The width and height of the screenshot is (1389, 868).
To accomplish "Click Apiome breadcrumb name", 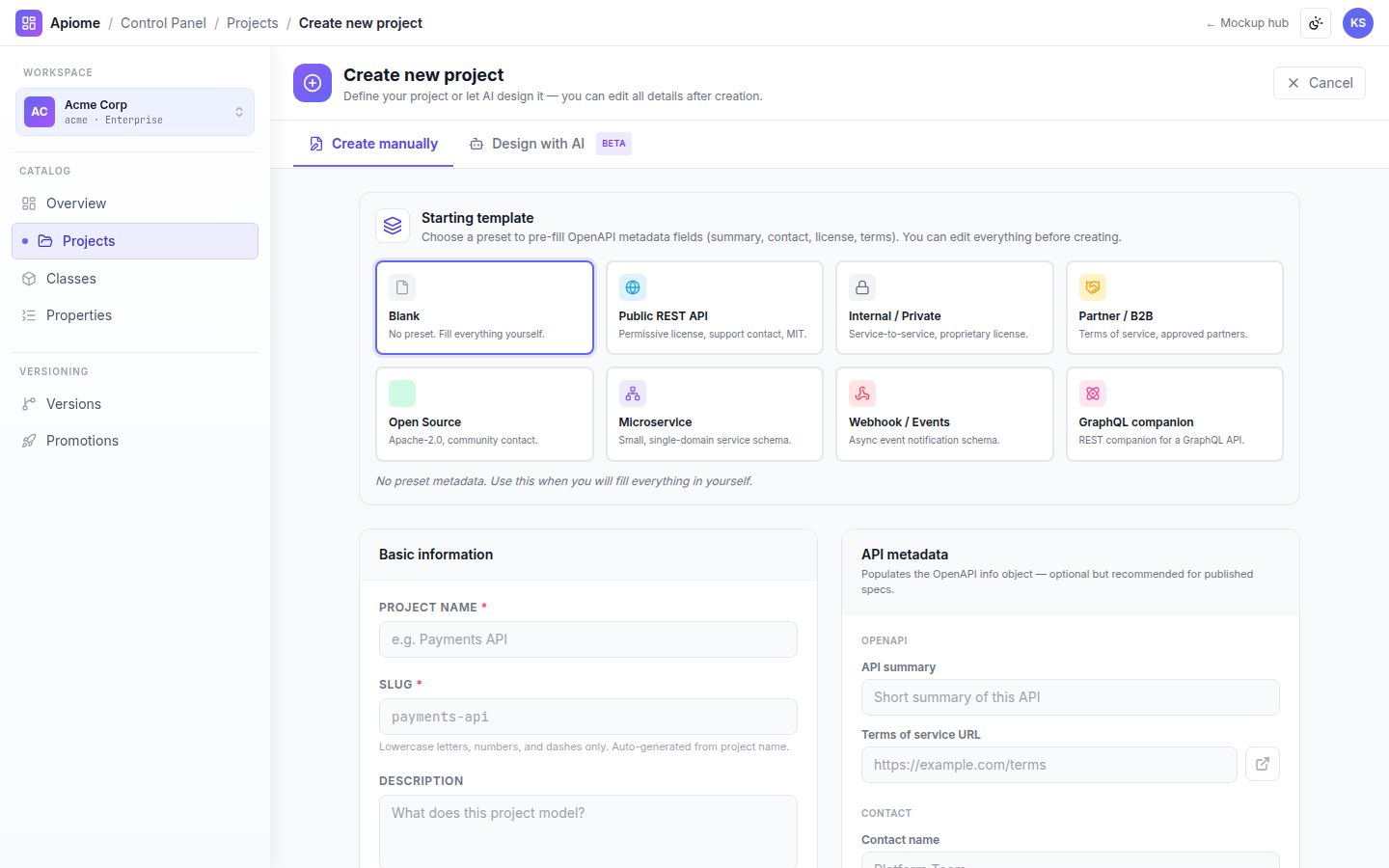I will coord(75,23).
